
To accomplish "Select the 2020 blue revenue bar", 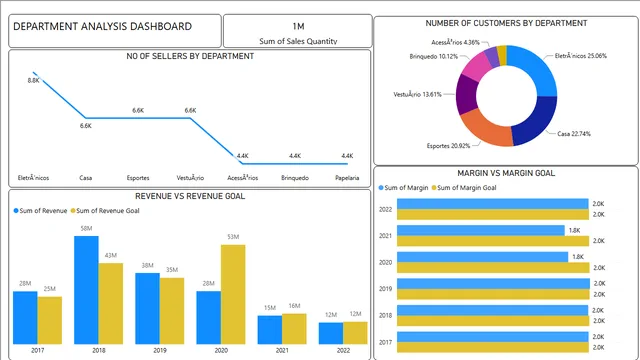I will coord(209,318).
